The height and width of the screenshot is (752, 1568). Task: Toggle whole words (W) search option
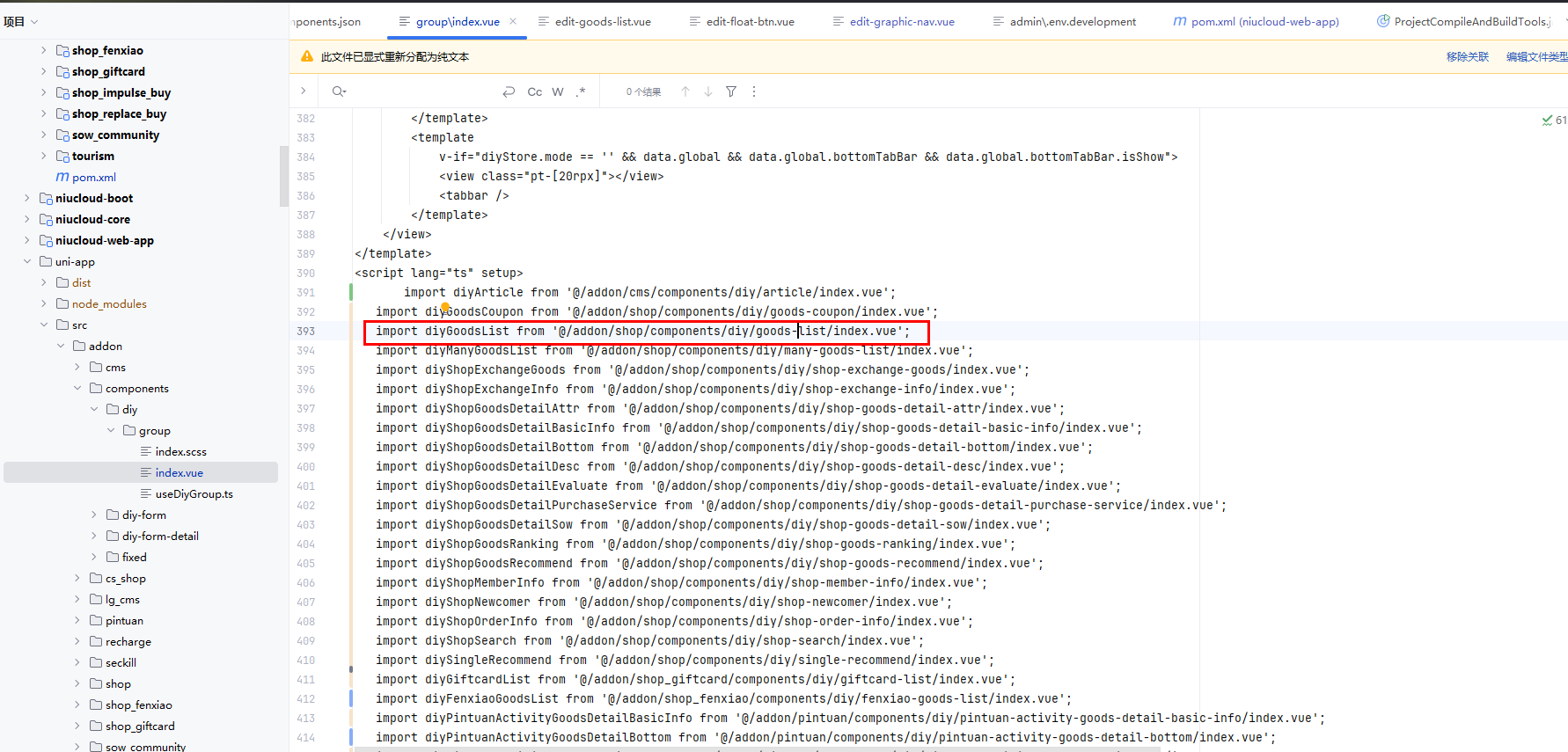coord(558,91)
